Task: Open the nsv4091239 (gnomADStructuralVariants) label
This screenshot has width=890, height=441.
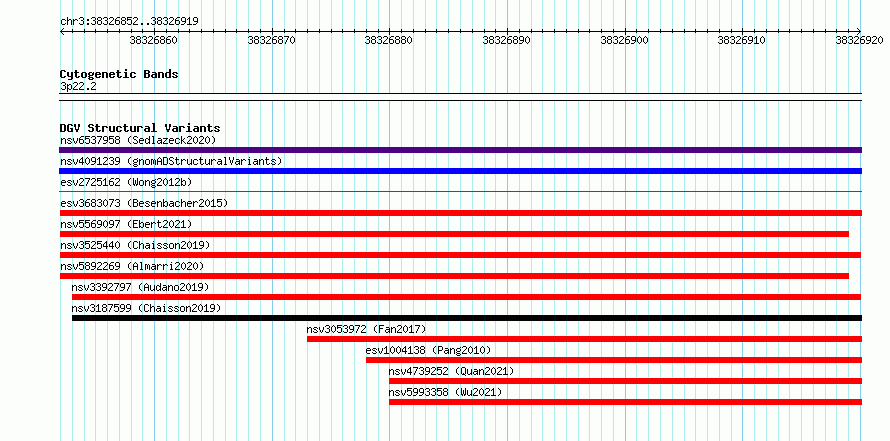Action: (171, 161)
